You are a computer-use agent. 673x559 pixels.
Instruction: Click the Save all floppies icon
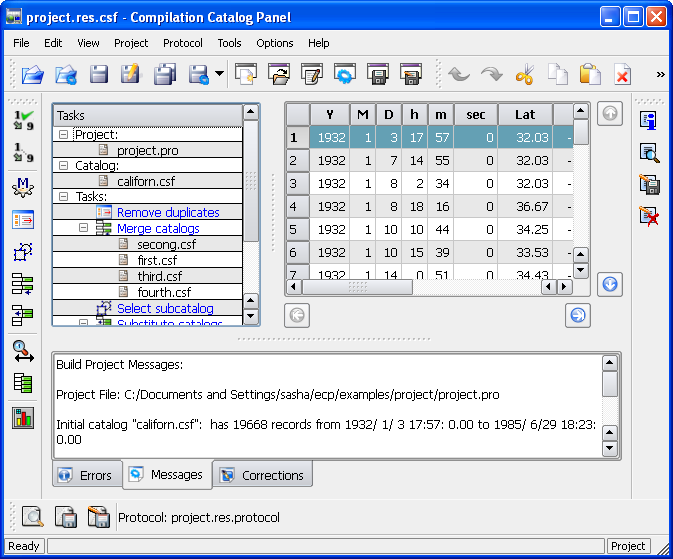[x=164, y=75]
